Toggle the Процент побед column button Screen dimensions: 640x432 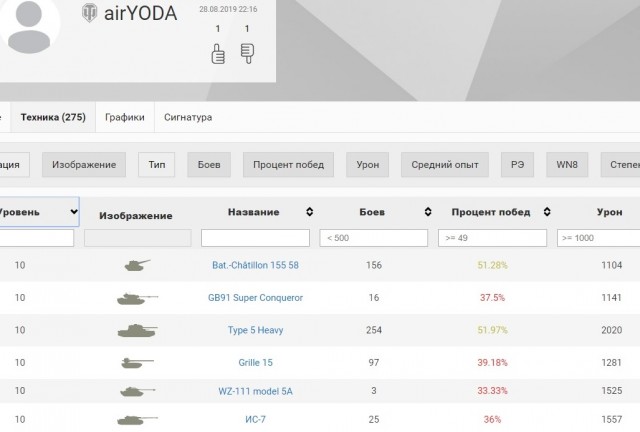(x=288, y=165)
